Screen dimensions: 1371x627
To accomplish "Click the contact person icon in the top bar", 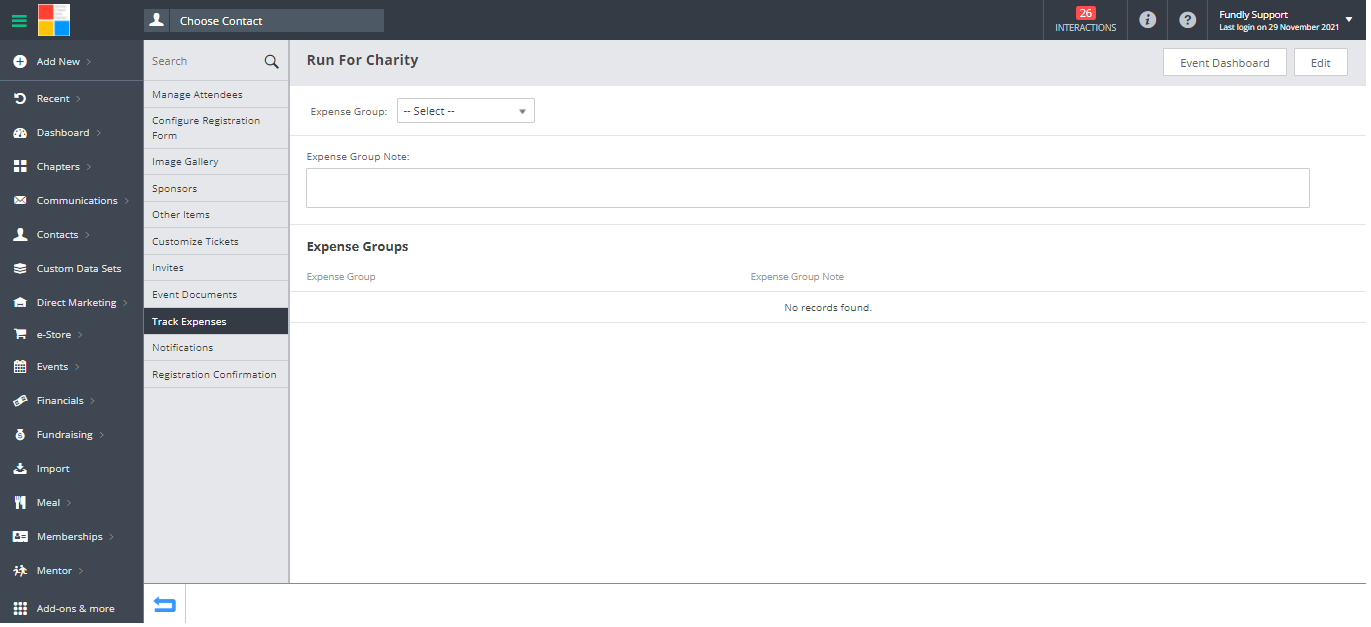I will click(157, 20).
